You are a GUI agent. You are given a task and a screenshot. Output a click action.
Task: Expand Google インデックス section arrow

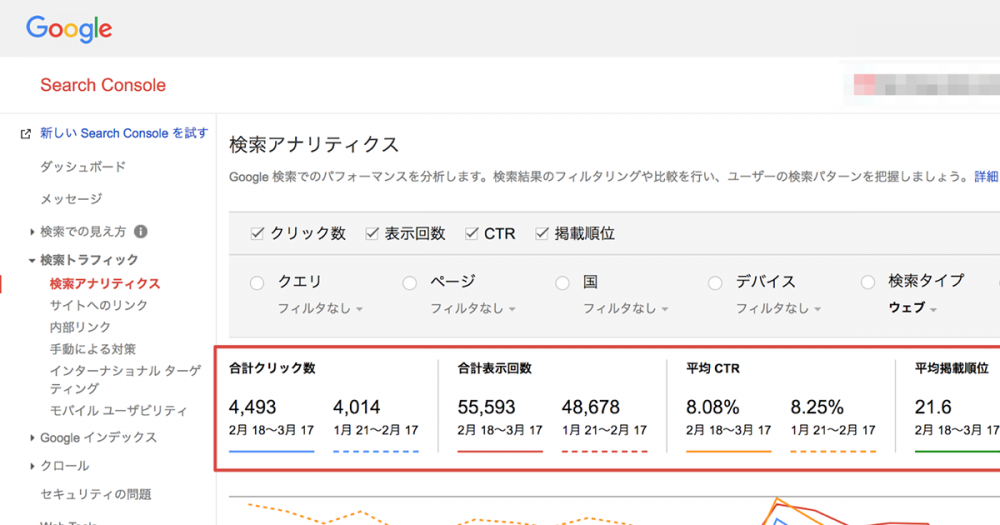tap(32, 438)
